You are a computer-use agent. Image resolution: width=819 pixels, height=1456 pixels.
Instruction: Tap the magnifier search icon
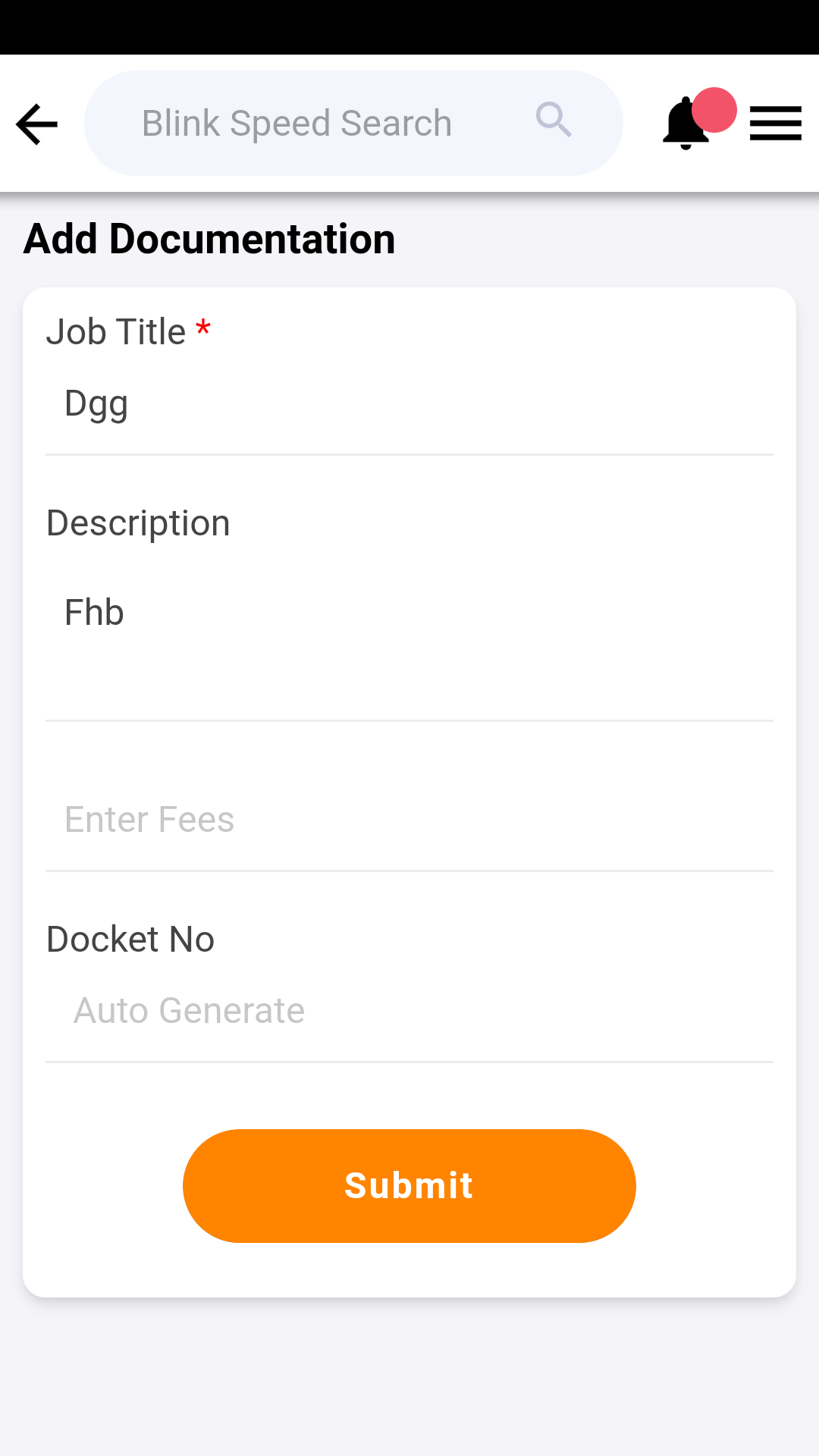point(554,120)
